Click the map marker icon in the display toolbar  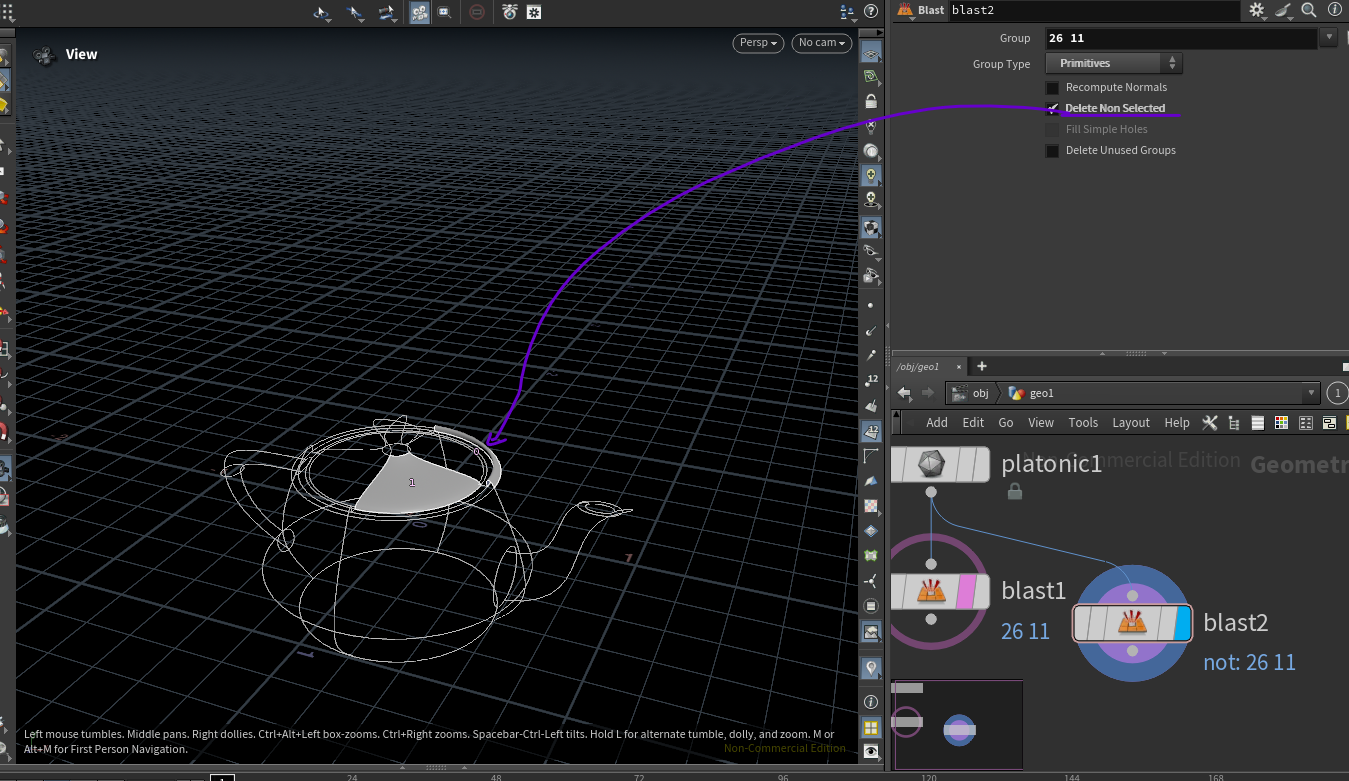pos(871,667)
